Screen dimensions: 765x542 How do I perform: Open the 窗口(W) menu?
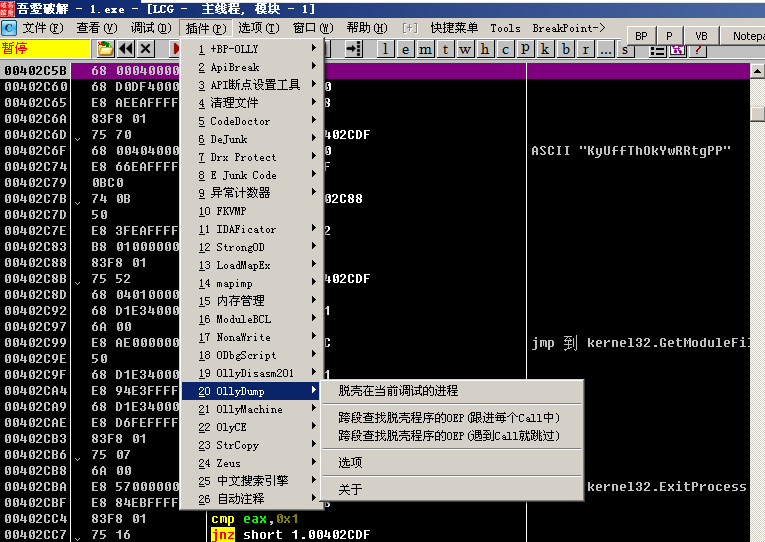[313, 28]
